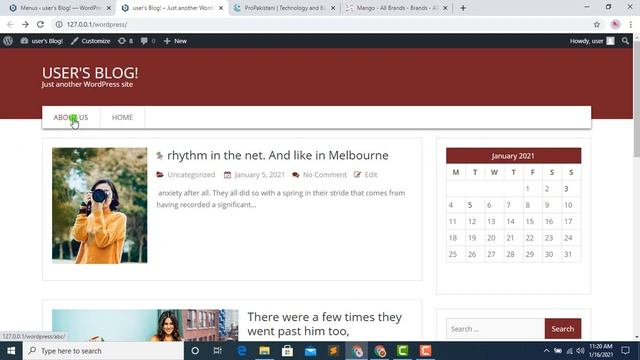Screen dimensions: 640x360
Task: Bookmark this page with the star icon
Action: [x=597, y=24]
